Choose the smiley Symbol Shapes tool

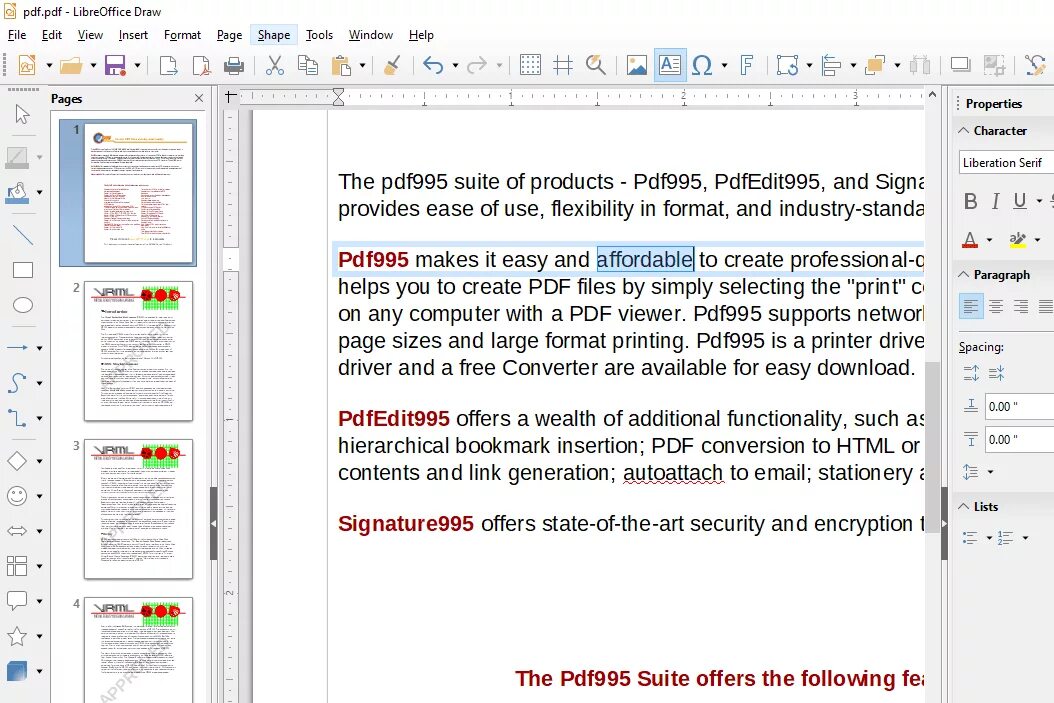(x=17, y=496)
